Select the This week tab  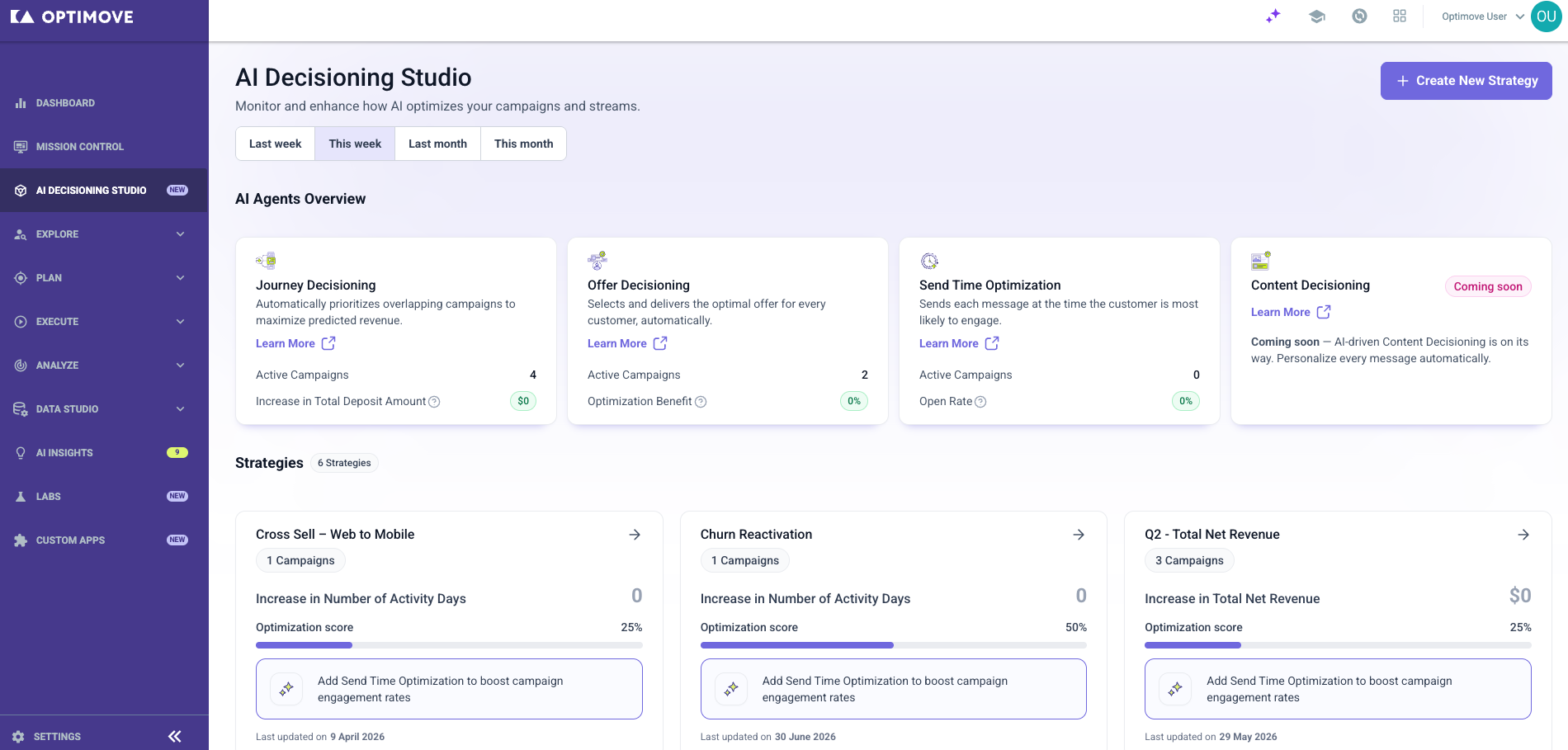click(x=355, y=144)
